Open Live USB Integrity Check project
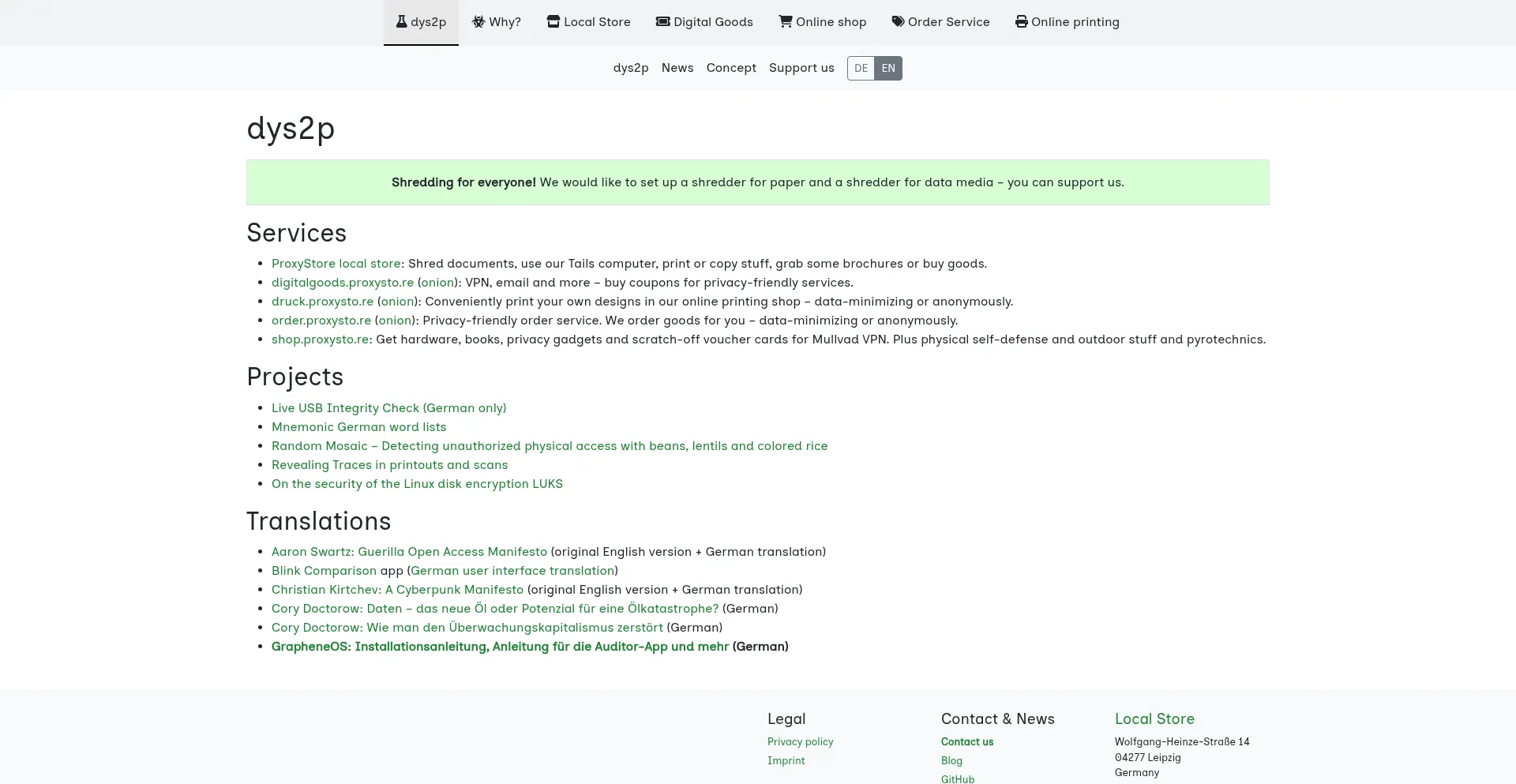 point(388,408)
